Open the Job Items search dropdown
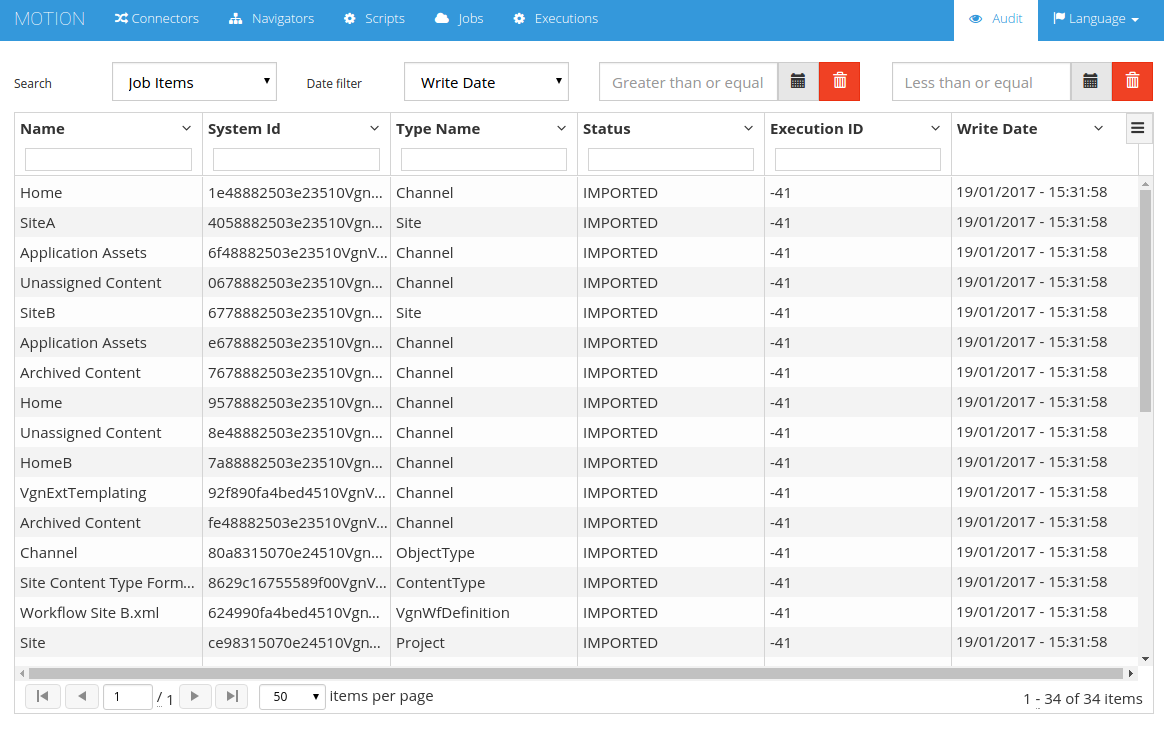 coord(194,82)
